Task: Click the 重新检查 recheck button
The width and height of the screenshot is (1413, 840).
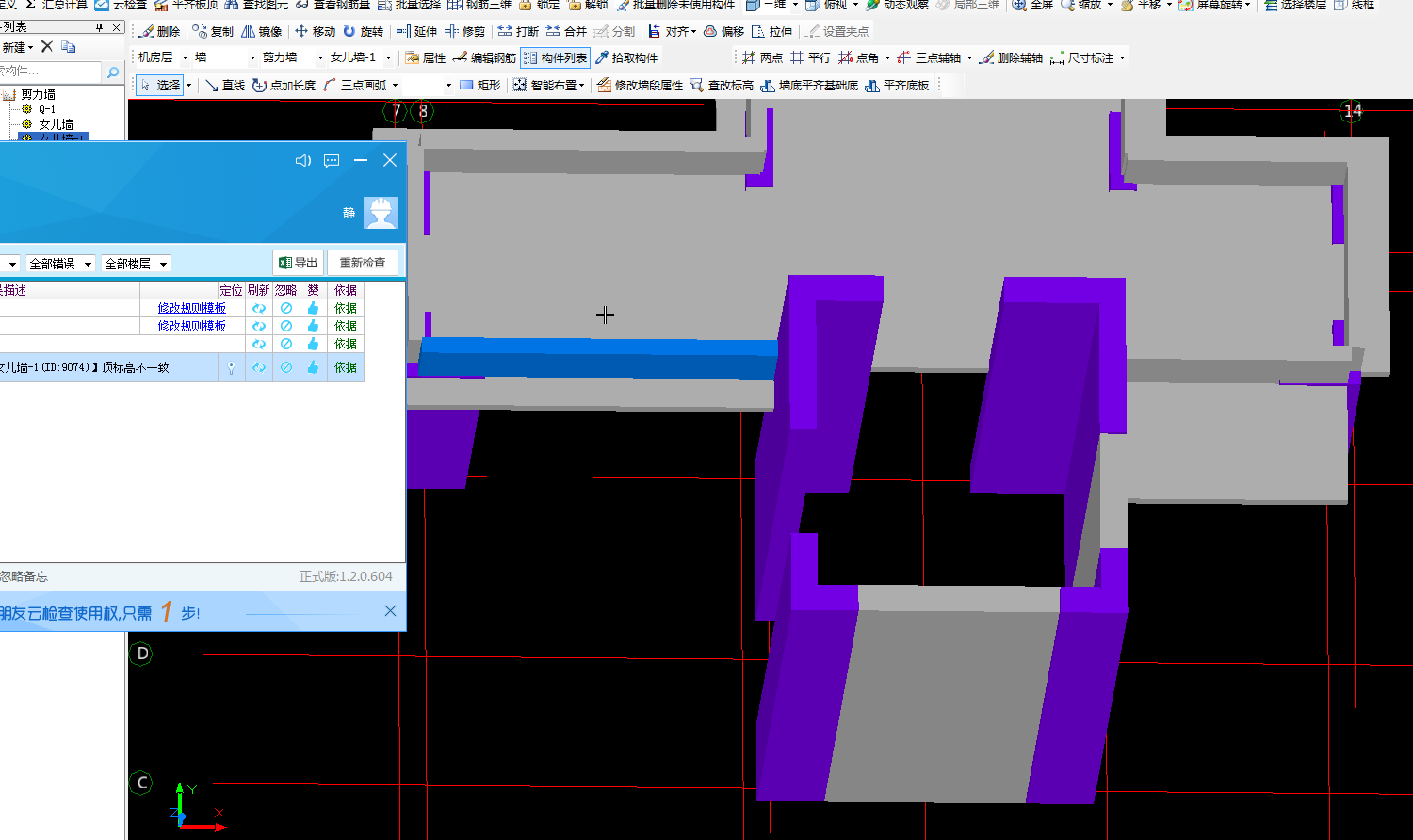Action: [x=363, y=263]
